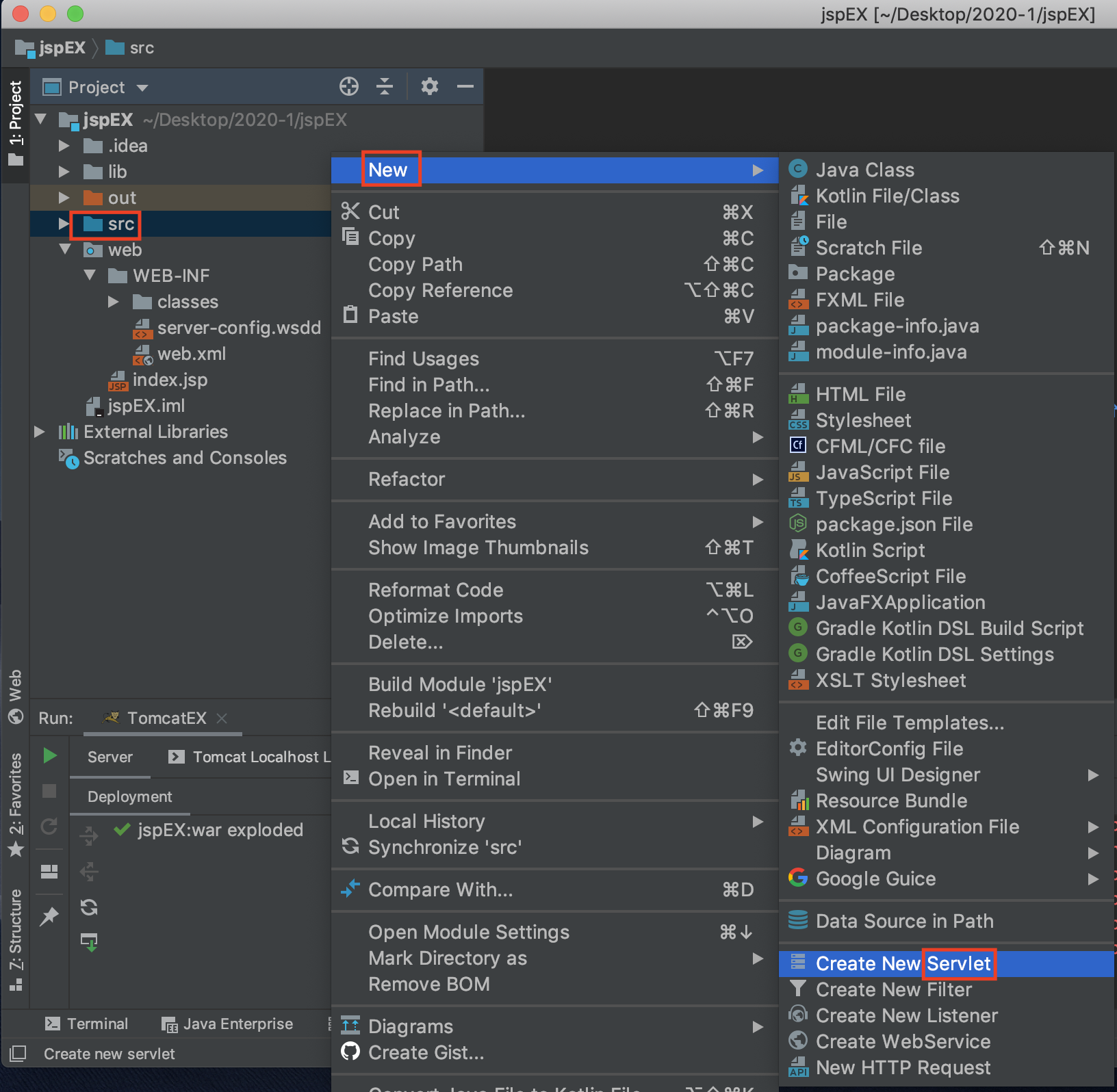This screenshot has width=1117, height=1092.
Task: Open the Web side tool window
Action: pos(15,697)
